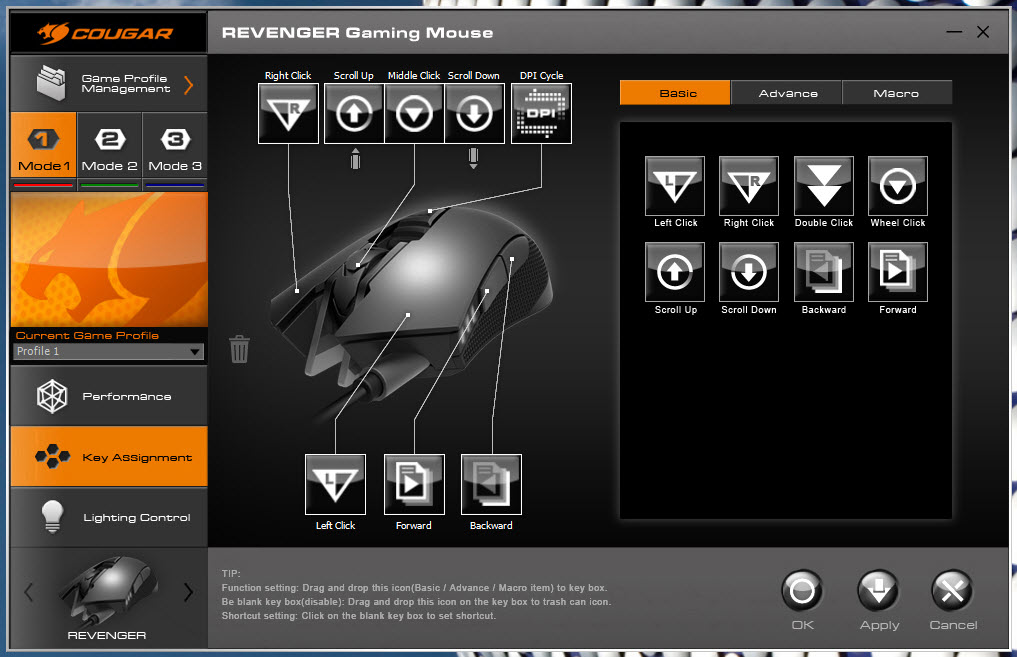The image size is (1017, 657).
Task: Expand the Current Game Profile dropdown
Action: (108, 352)
